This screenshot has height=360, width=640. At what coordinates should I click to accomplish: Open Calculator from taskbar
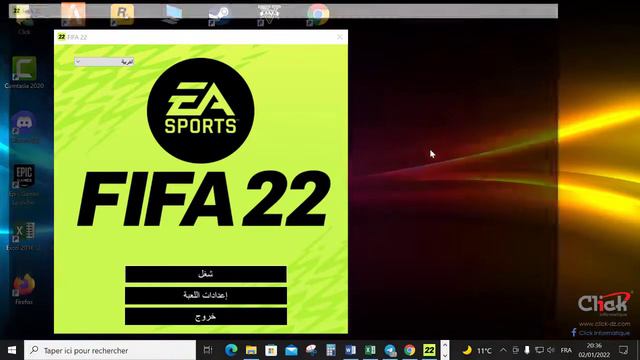click(331, 350)
